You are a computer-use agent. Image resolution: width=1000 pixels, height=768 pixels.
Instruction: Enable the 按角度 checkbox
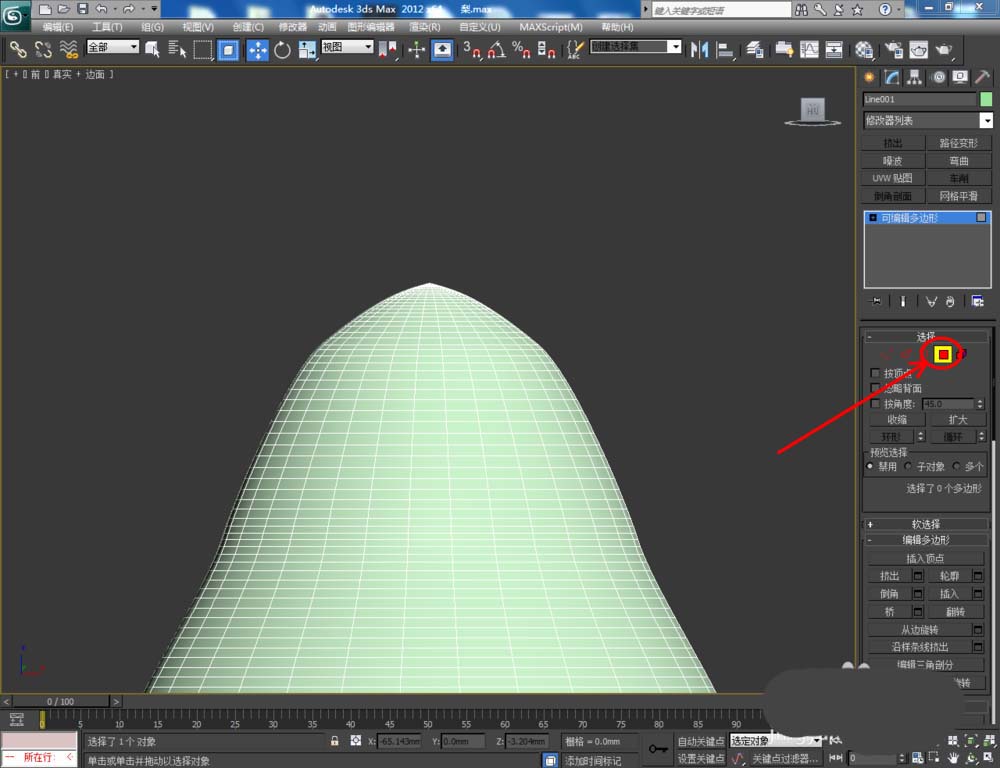[876, 404]
